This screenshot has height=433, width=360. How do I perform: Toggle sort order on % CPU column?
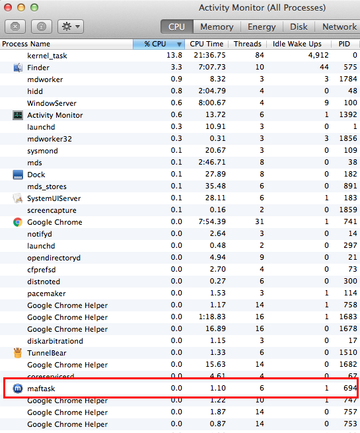pos(159,44)
